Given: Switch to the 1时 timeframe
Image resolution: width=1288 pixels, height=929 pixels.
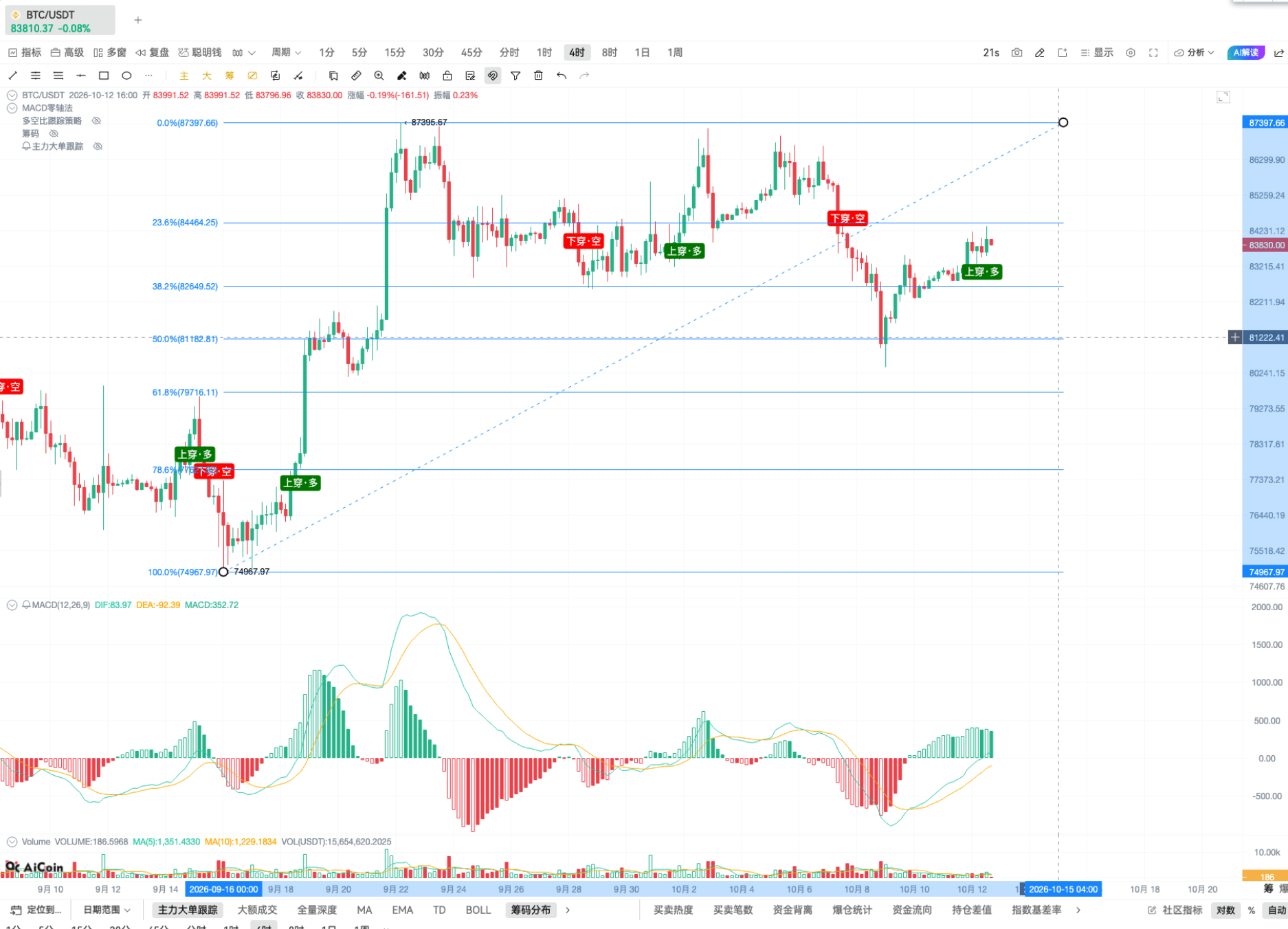Looking at the screenshot, I should 544,53.
